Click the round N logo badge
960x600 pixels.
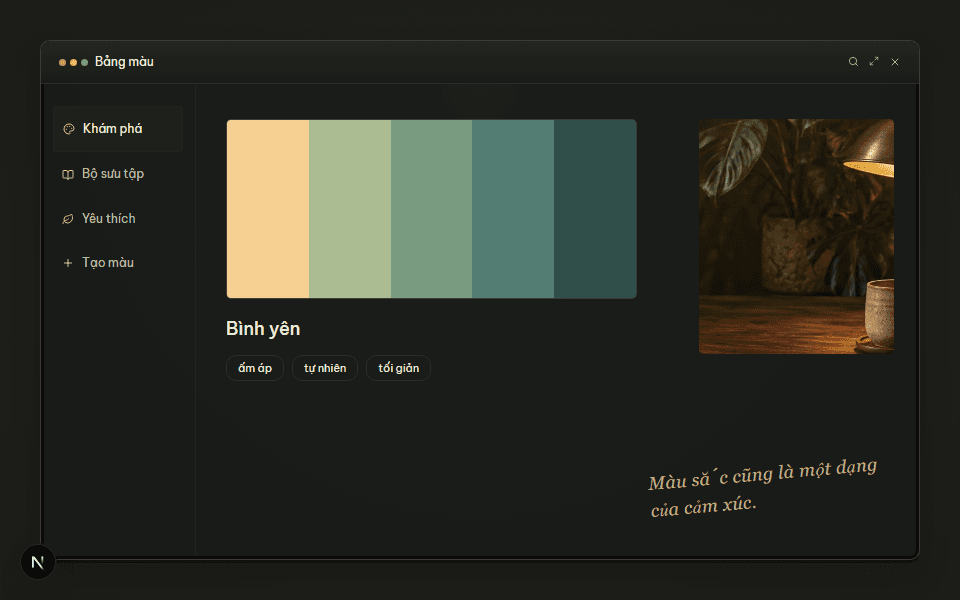(38, 562)
